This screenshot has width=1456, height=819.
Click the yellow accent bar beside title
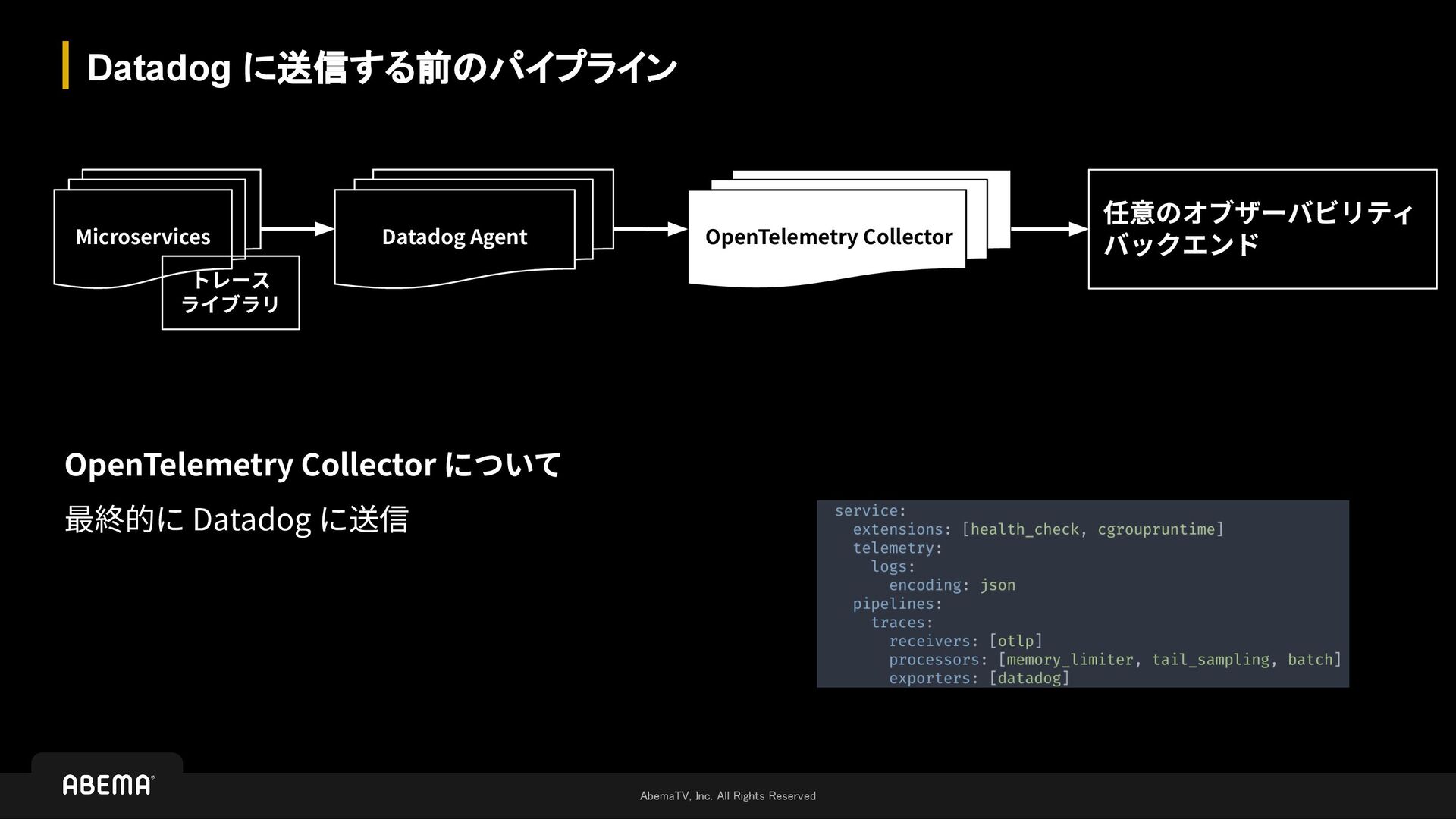tap(66, 65)
